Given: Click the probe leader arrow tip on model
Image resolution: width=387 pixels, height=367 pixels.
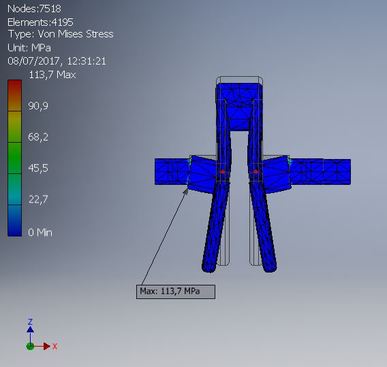Looking at the screenshot, I should coord(187,189).
